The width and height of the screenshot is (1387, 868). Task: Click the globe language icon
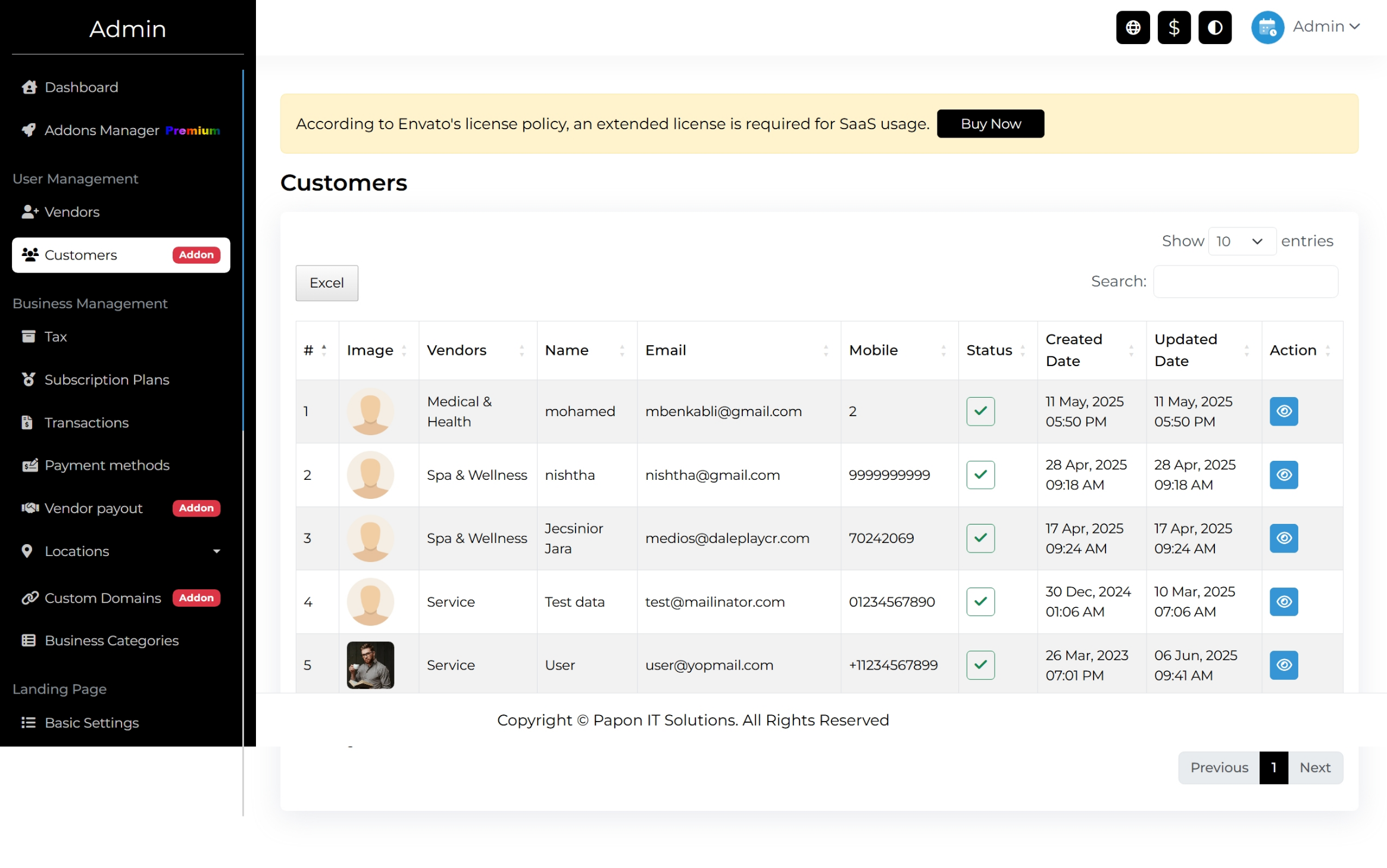coord(1132,27)
